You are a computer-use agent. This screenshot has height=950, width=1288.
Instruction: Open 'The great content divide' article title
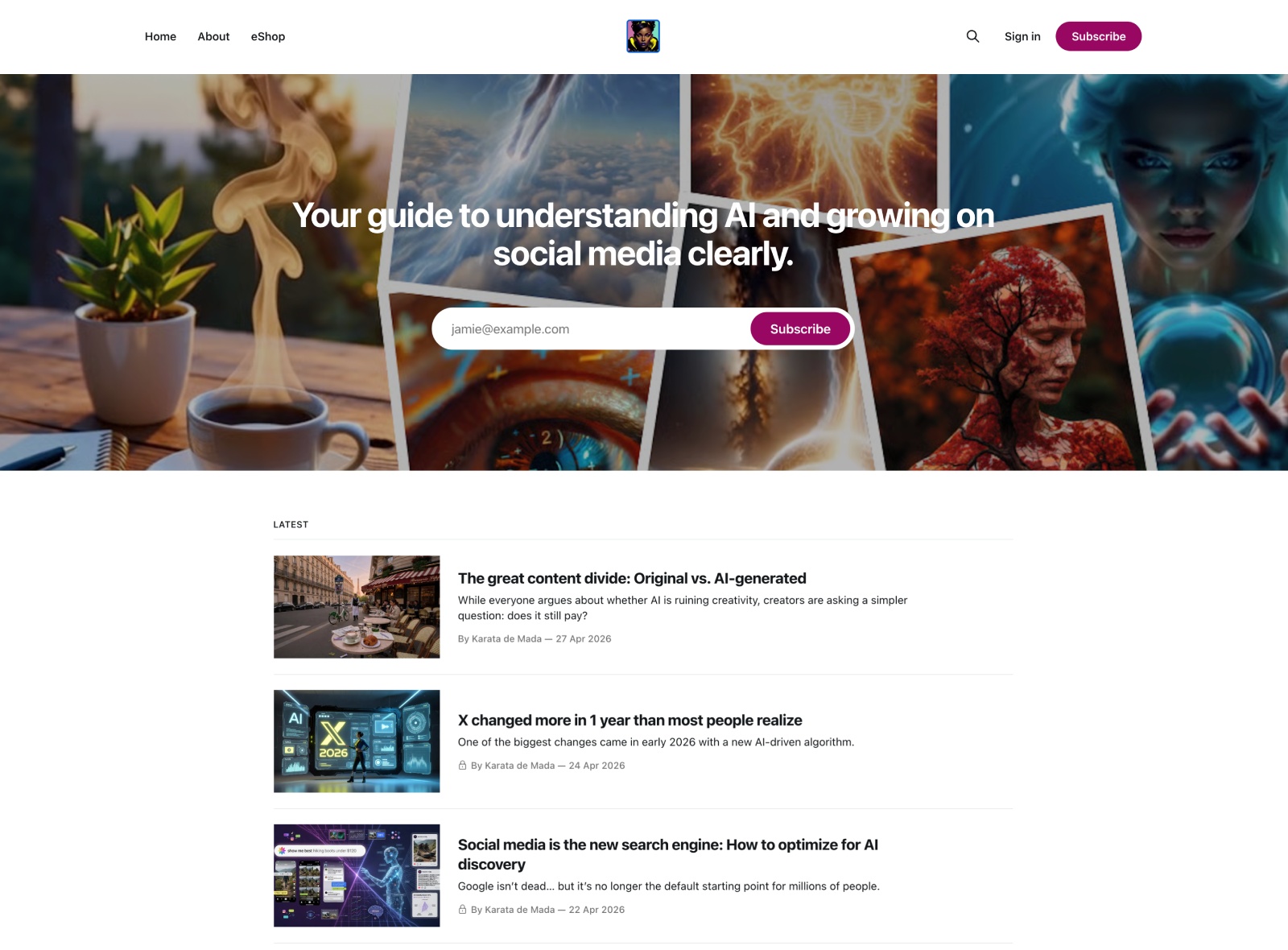(x=632, y=578)
